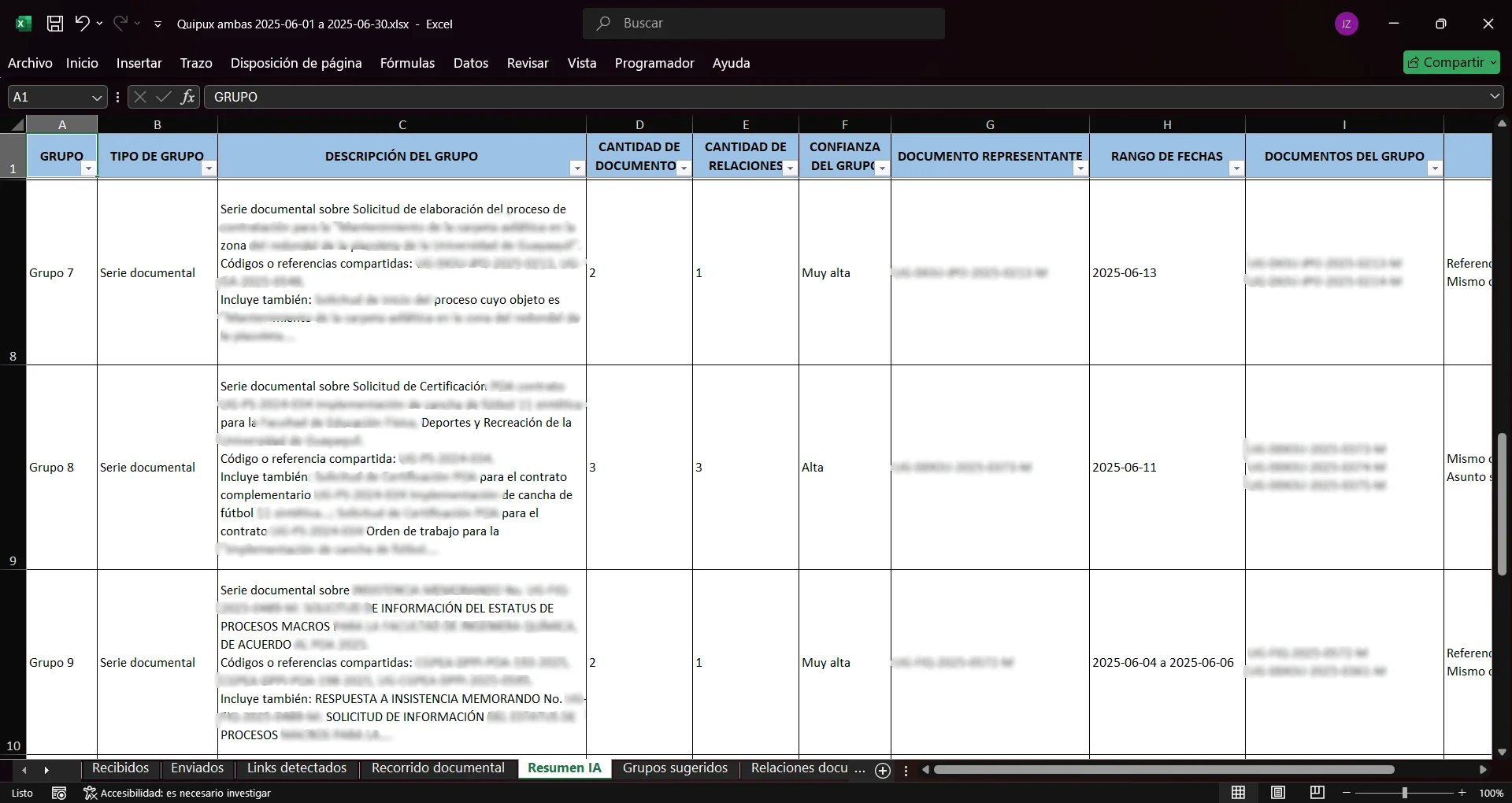Click the green Compartir button
This screenshot has width=1512, height=803.
click(x=1451, y=62)
